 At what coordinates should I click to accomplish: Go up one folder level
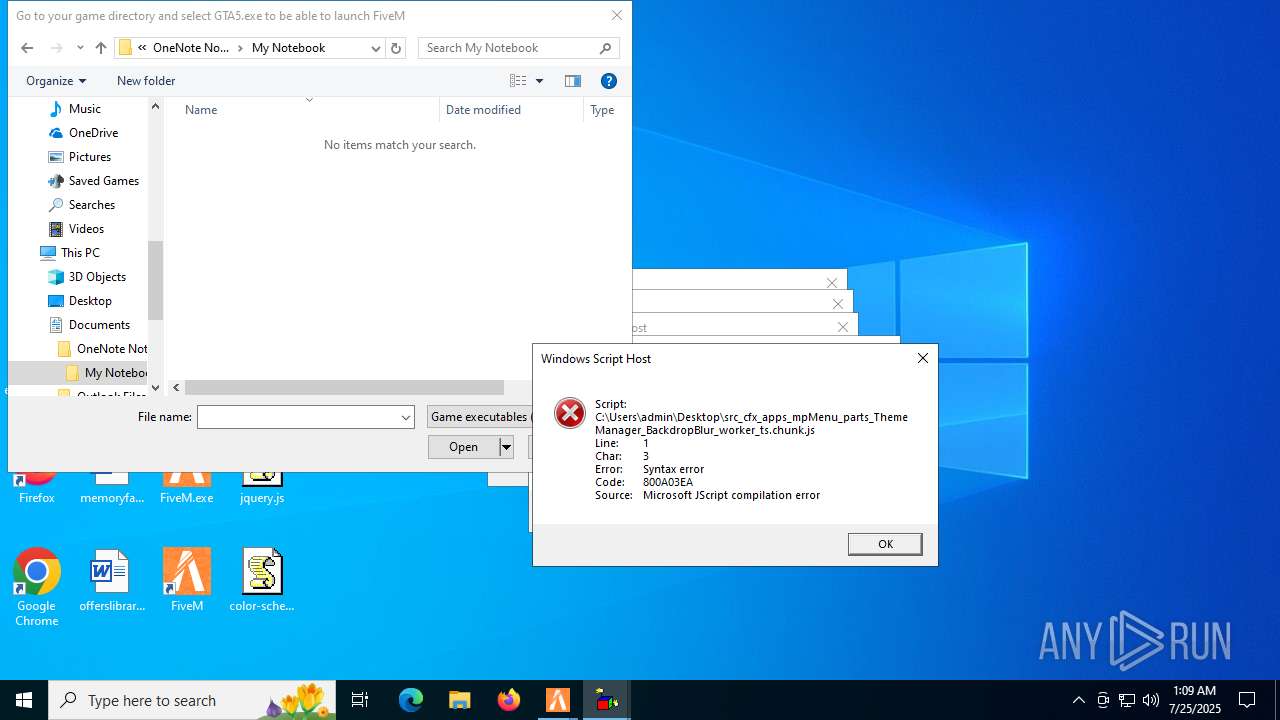(x=100, y=48)
